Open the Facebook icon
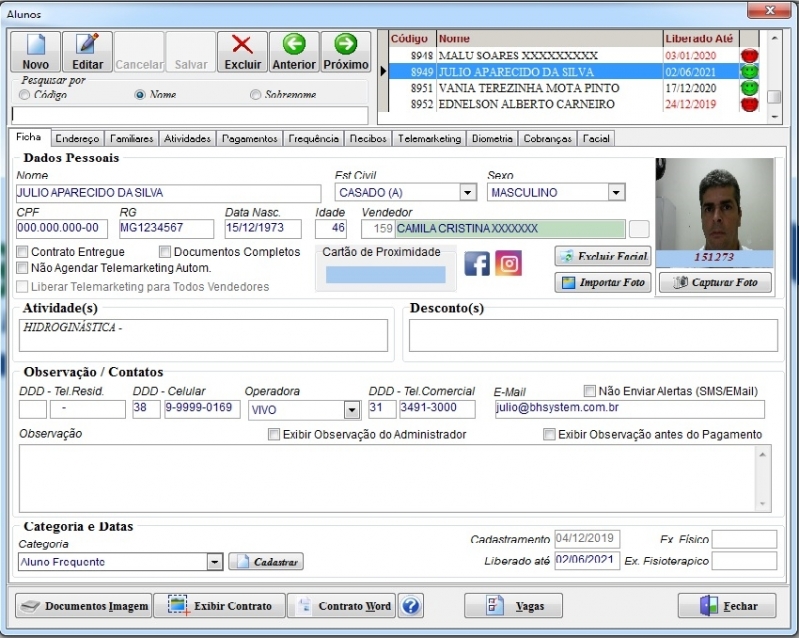Screen dimensions: 799x638 pos(477,264)
